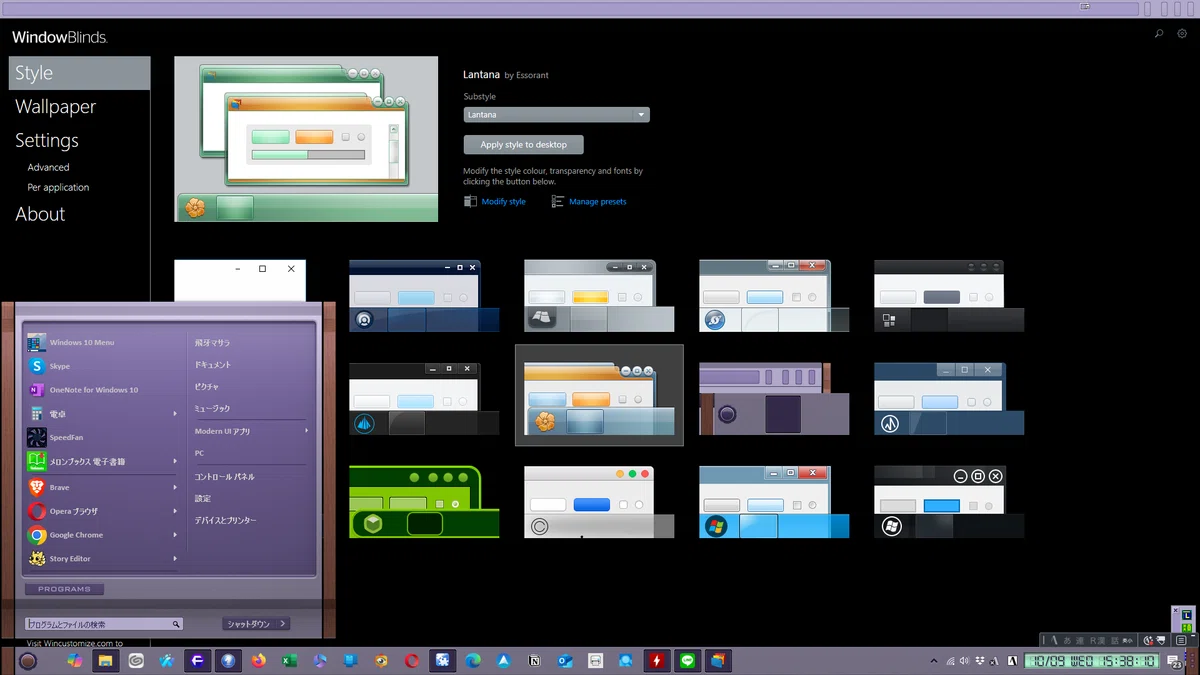Select the highlighted Lantana style thumbnail with flower

point(599,395)
